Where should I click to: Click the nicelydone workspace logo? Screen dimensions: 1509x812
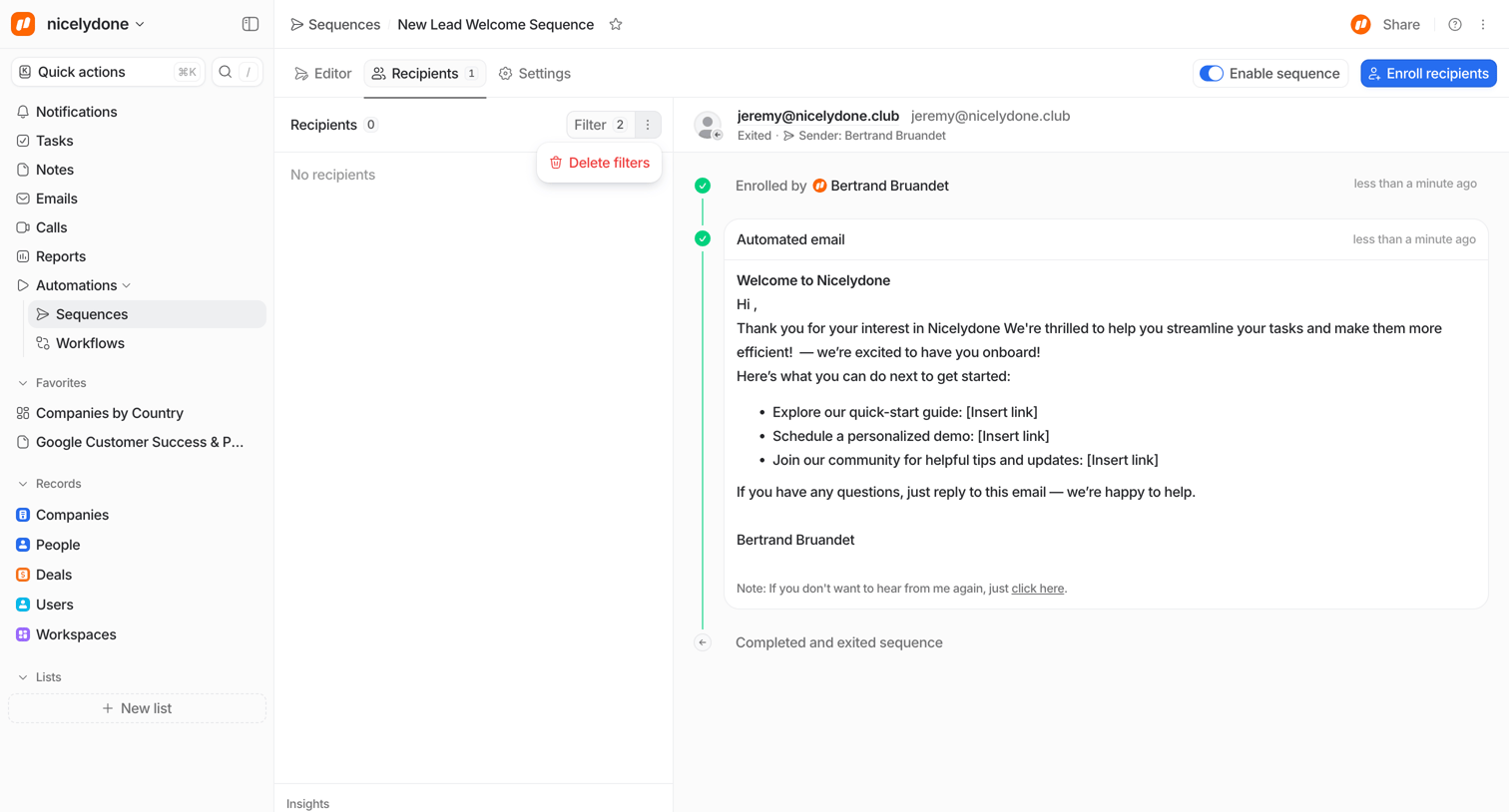(23, 24)
